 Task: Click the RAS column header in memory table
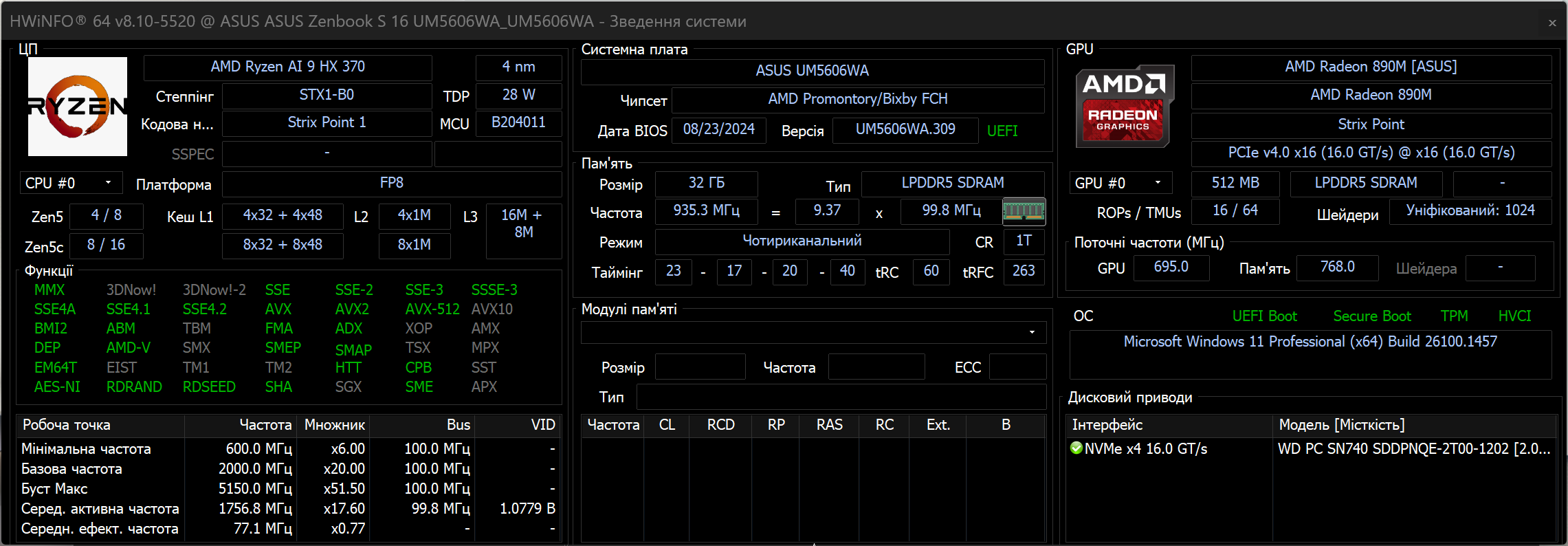click(x=829, y=425)
